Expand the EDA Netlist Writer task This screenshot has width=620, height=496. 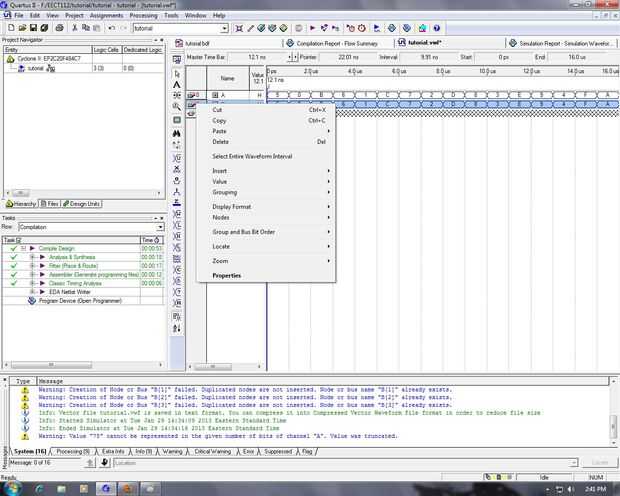coord(33,292)
